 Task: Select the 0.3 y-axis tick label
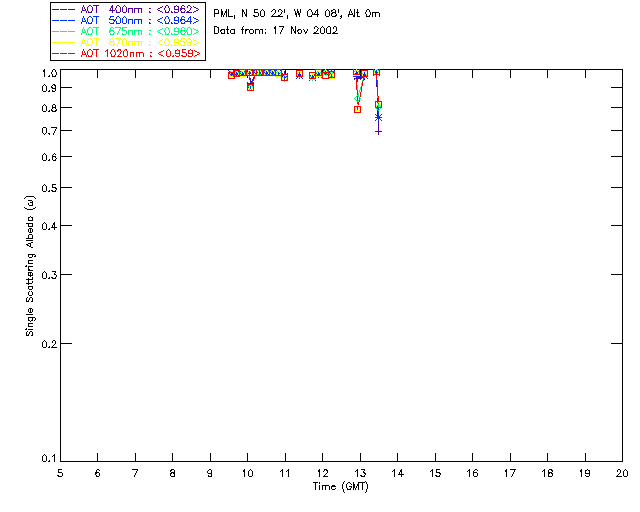(49, 275)
